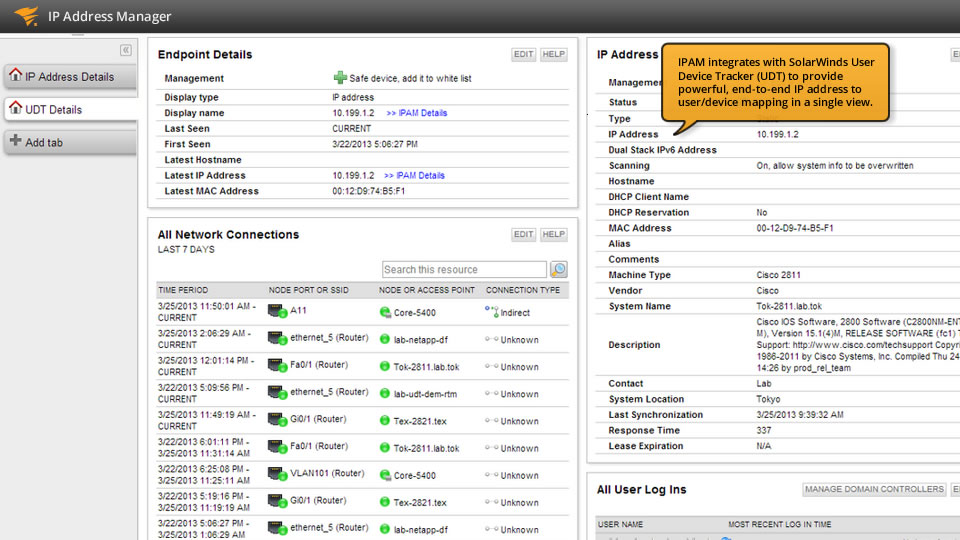The height and width of the screenshot is (540, 960).
Task: Click port icon in the 3/25/2013 12:01:14 PM row
Action: (x=277, y=366)
